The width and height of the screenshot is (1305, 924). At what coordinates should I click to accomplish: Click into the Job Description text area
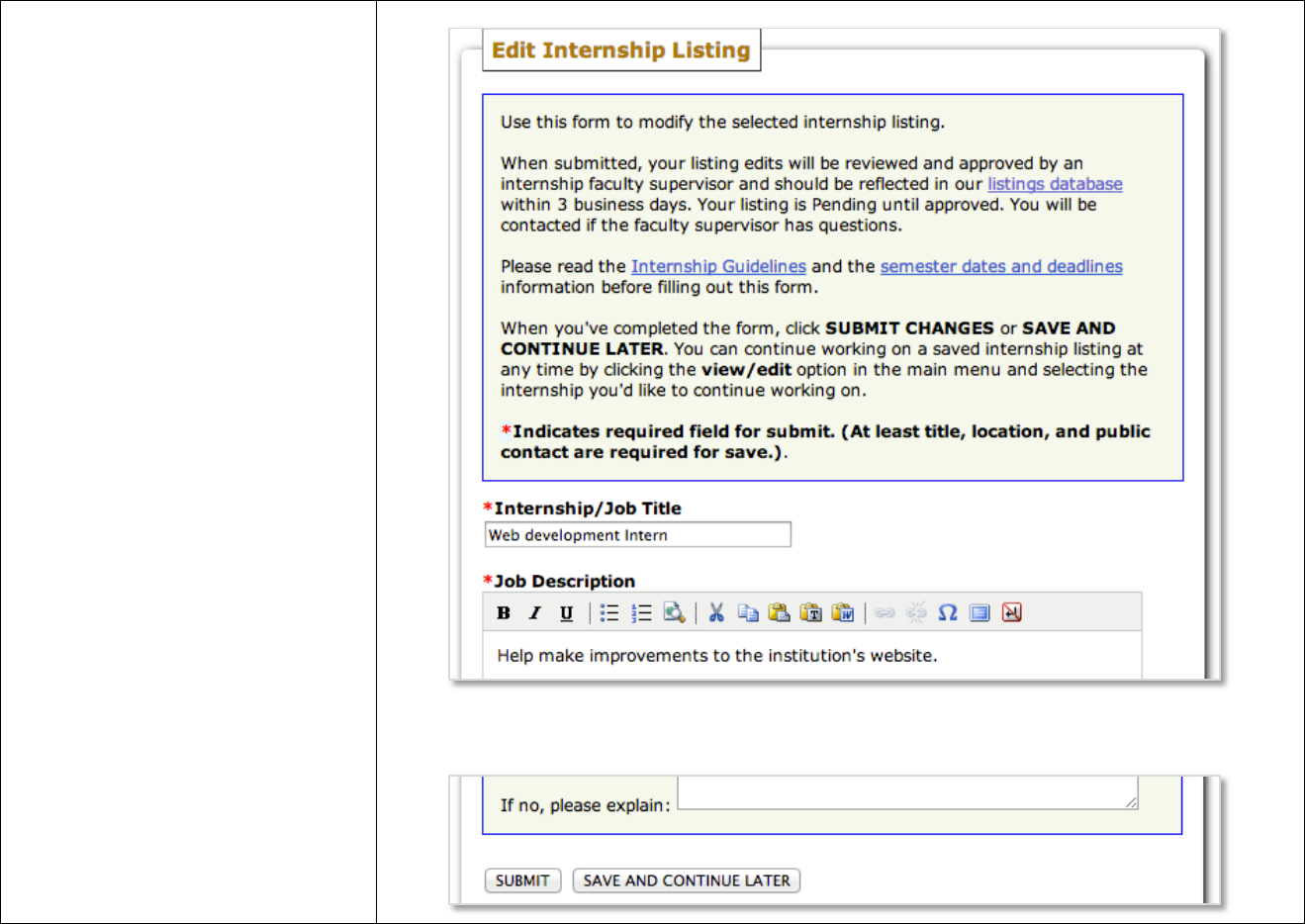812,656
